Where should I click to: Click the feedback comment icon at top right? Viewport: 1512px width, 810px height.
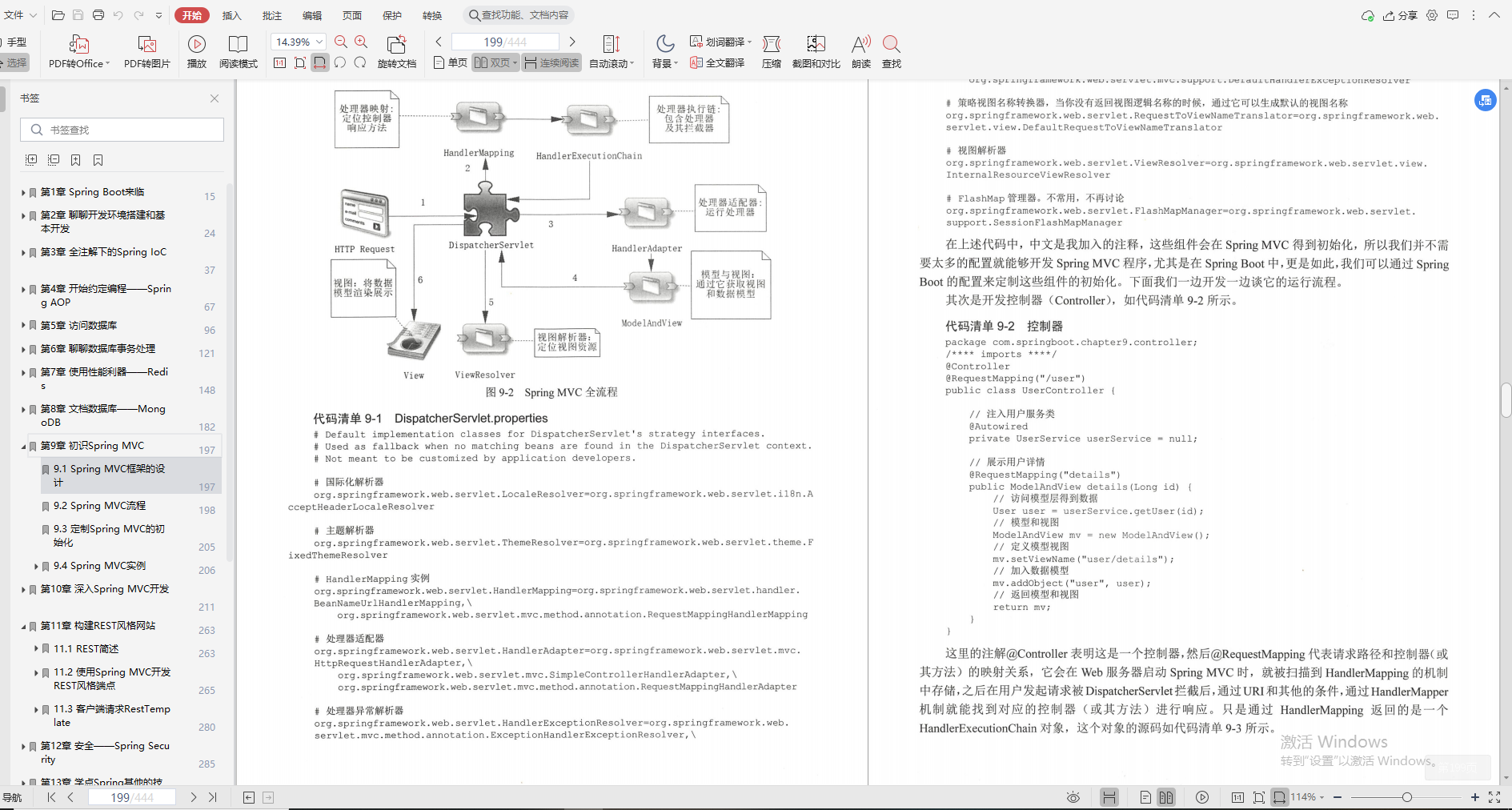pyautogui.click(x=1453, y=15)
